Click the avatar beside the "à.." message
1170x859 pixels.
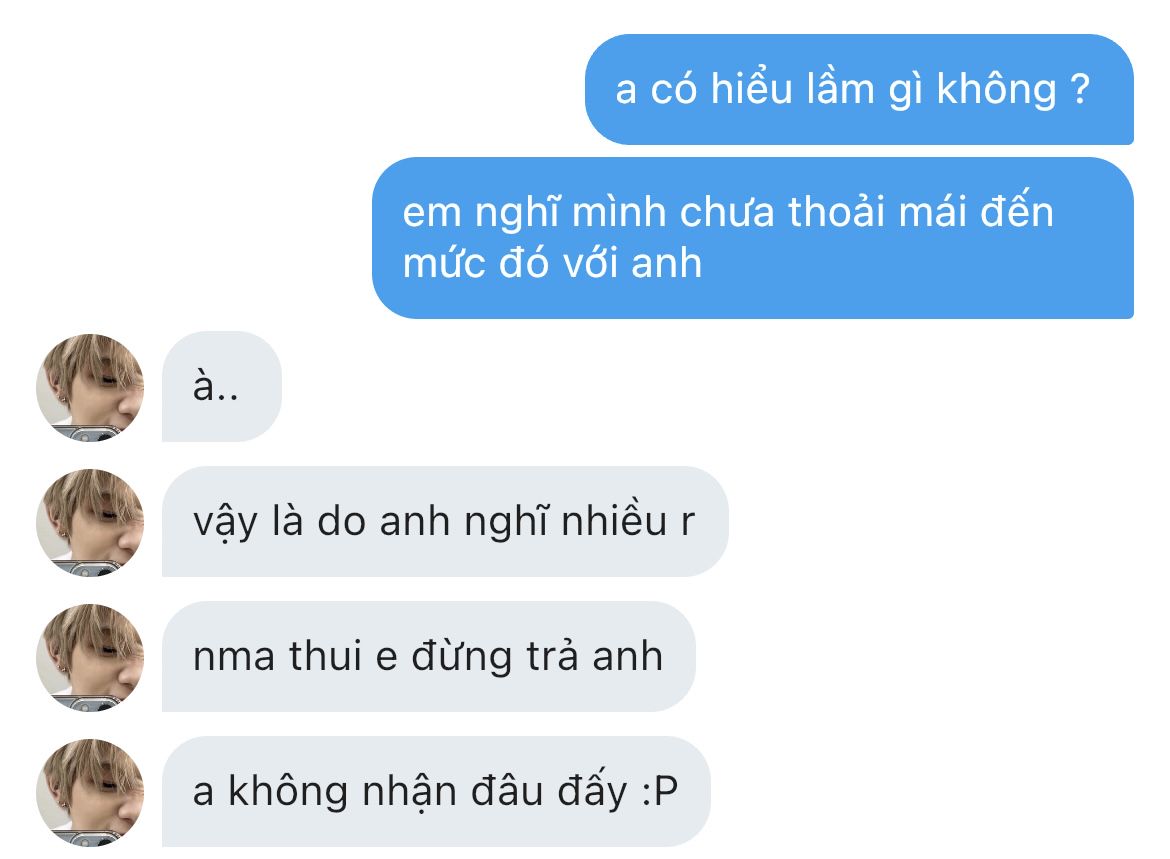pos(90,387)
